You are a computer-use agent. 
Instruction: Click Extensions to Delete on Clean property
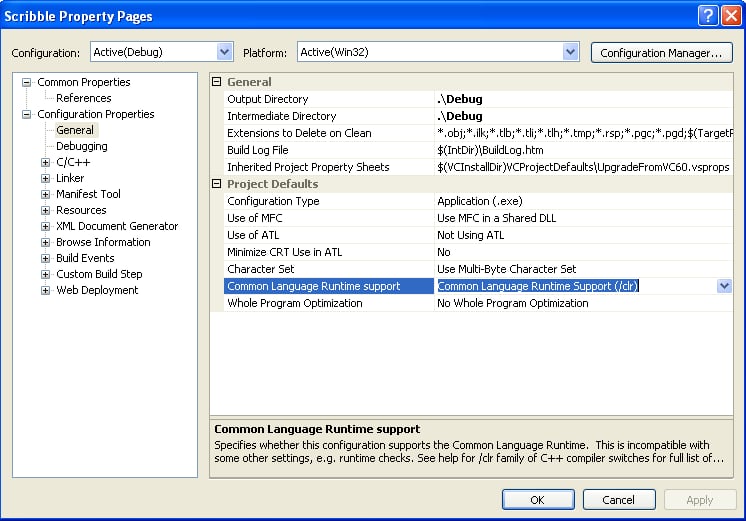click(x=299, y=133)
